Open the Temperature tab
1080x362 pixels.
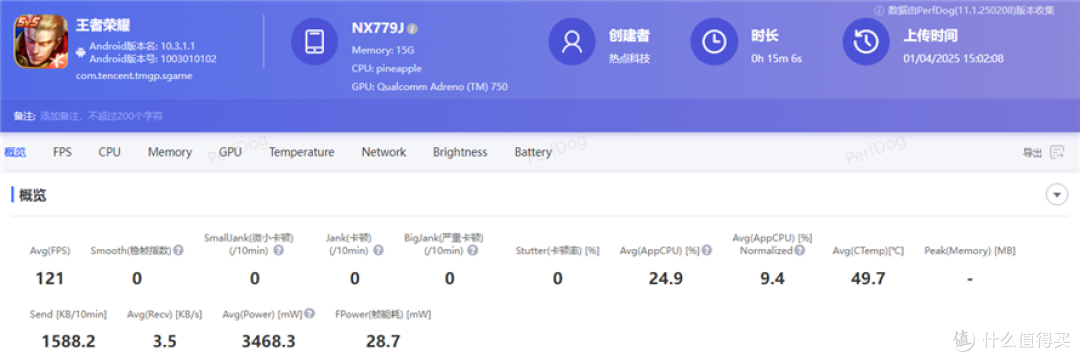(302, 152)
